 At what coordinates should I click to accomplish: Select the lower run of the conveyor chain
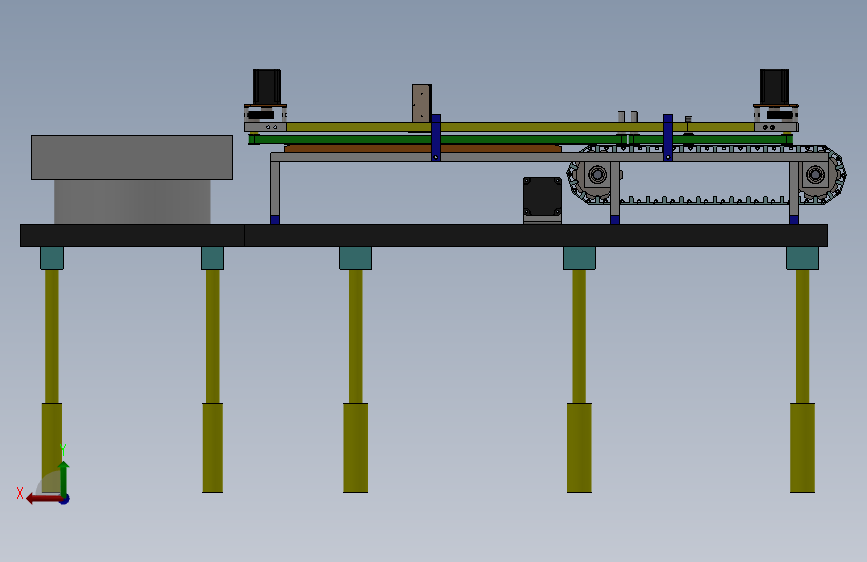704,200
